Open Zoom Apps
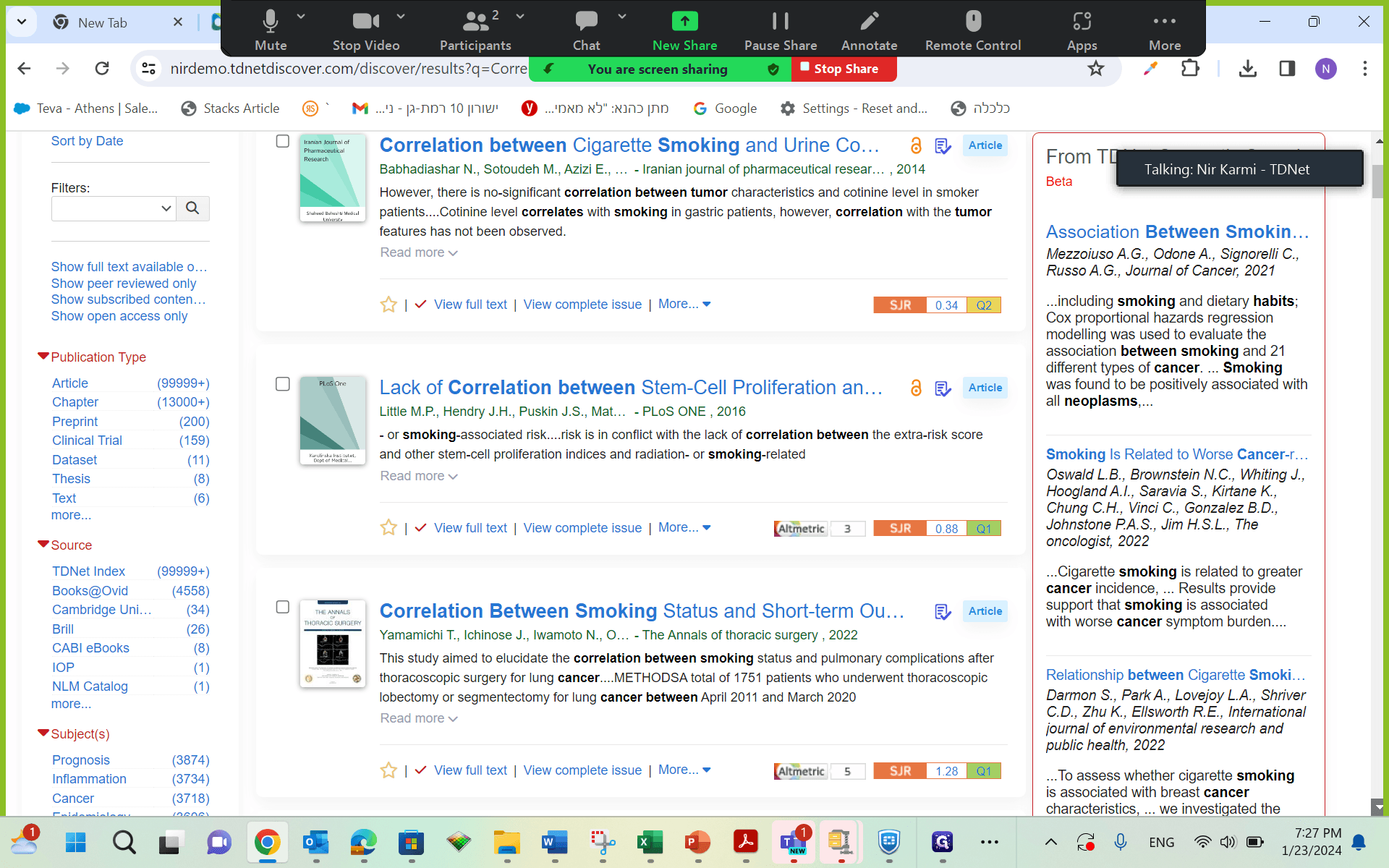Image resolution: width=1389 pixels, height=868 pixels. tap(1082, 30)
